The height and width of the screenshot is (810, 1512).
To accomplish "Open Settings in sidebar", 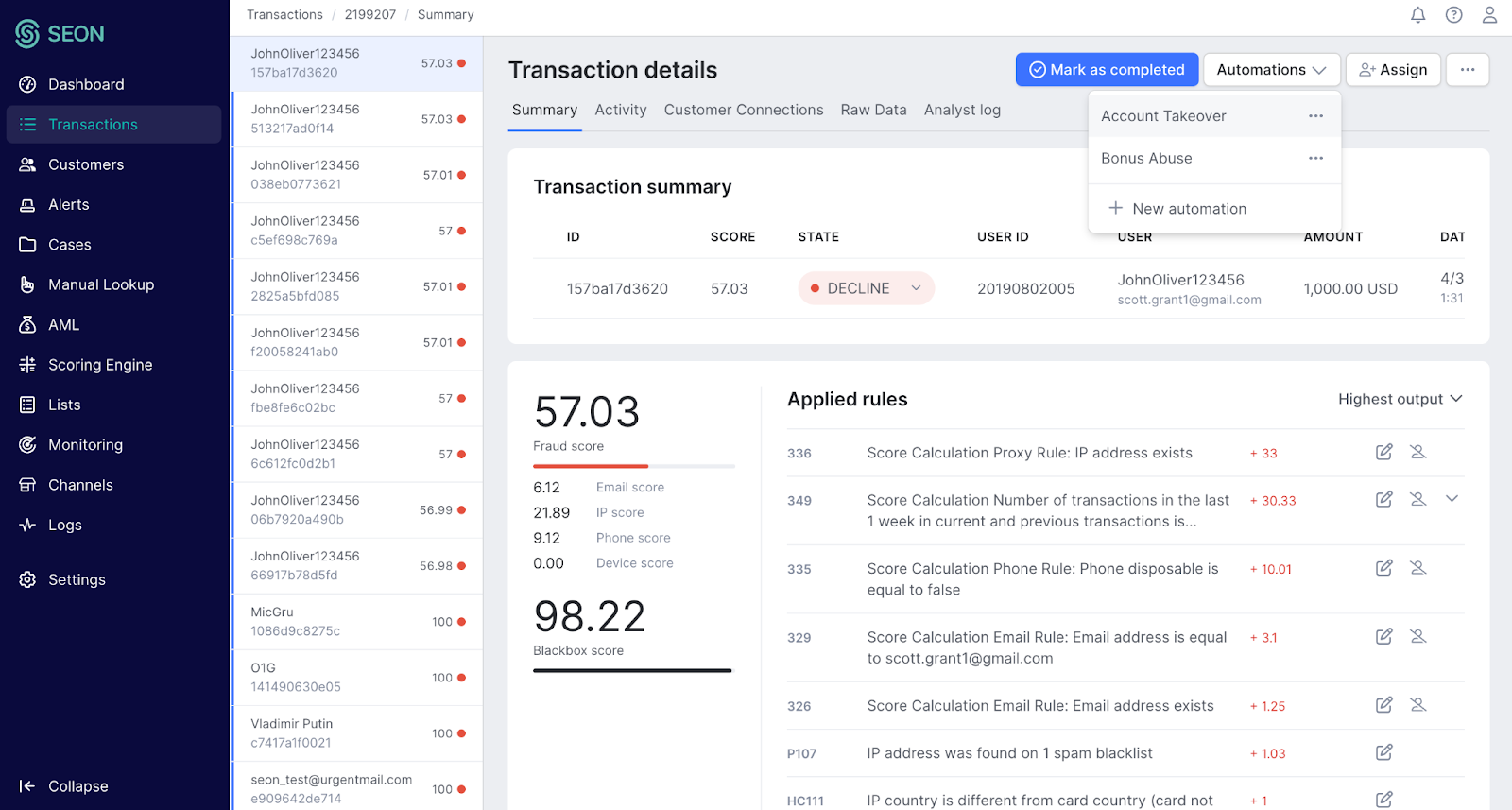I will click(113, 579).
